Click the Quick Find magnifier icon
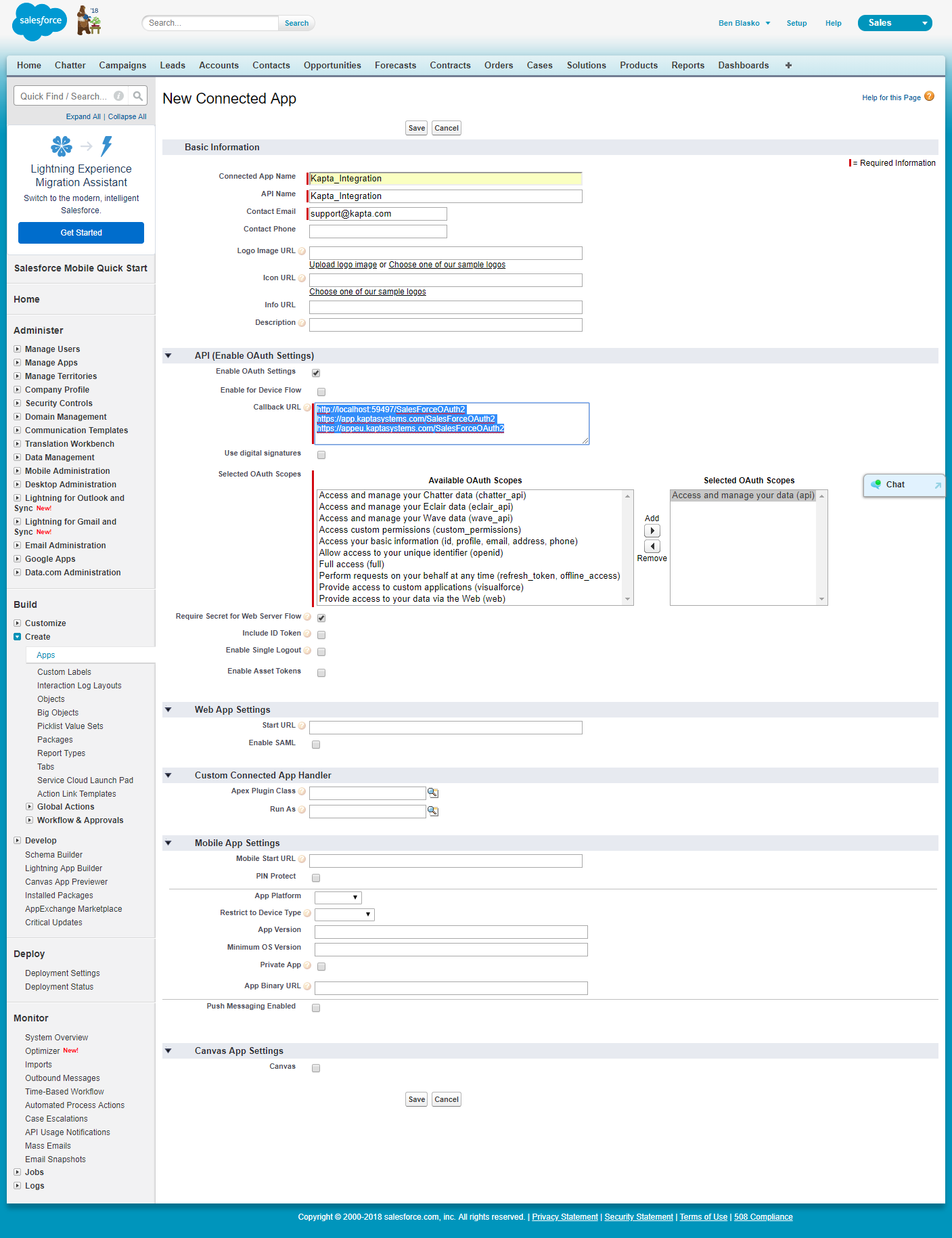Image resolution: width=952 pixels, height=1238 pixels. (138, 96)
